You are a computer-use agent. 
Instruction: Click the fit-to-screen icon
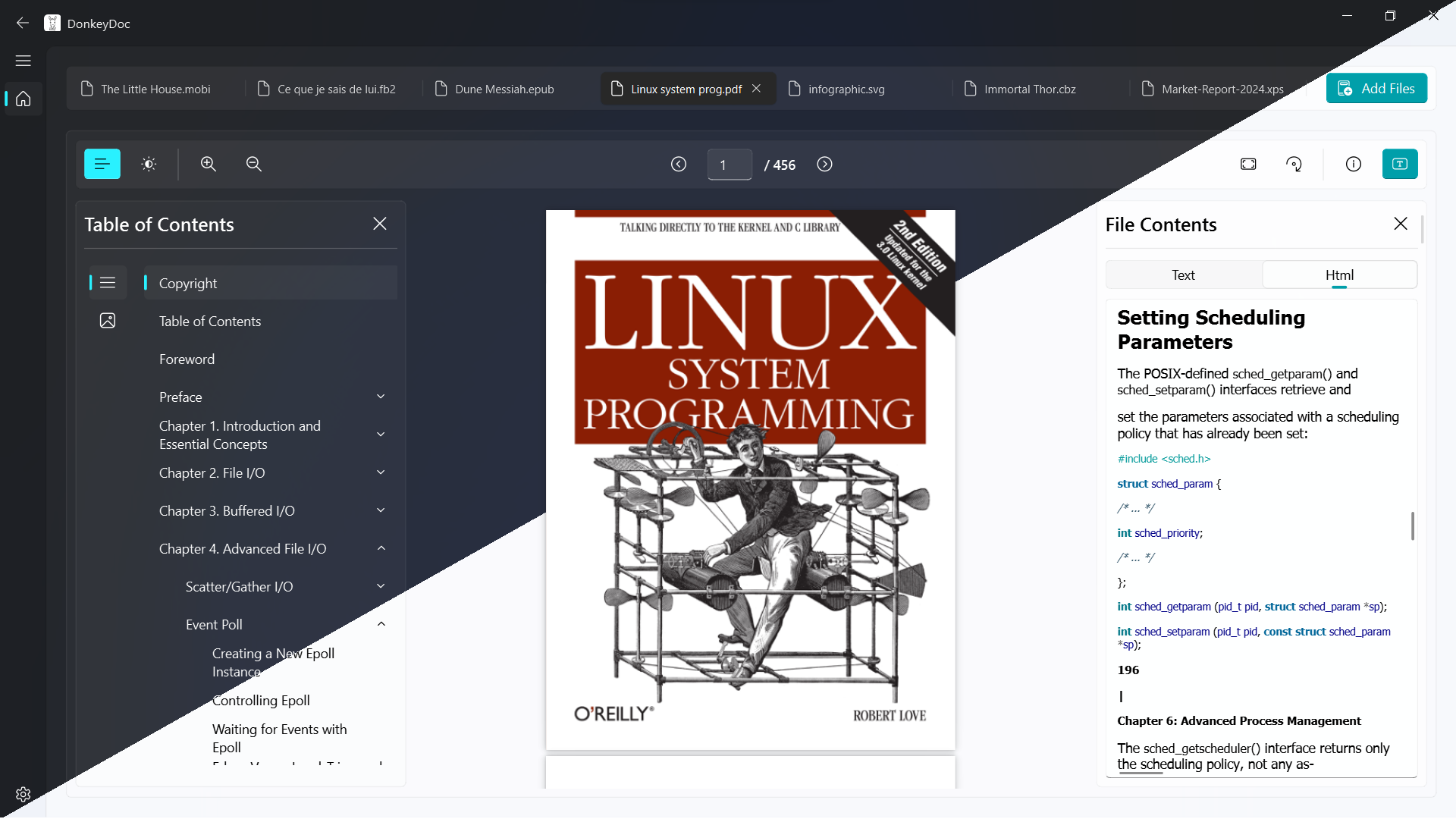coord(1248,164)
